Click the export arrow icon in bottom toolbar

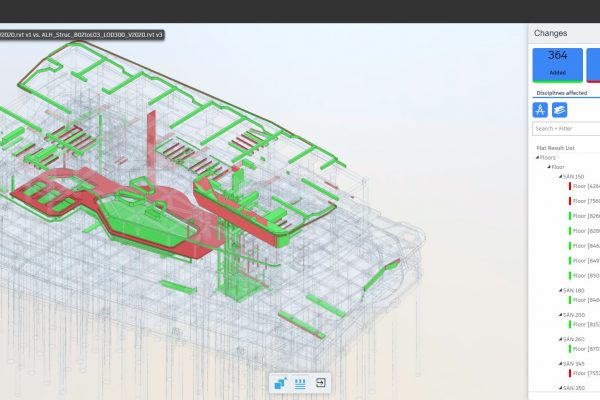coord(321,382)
